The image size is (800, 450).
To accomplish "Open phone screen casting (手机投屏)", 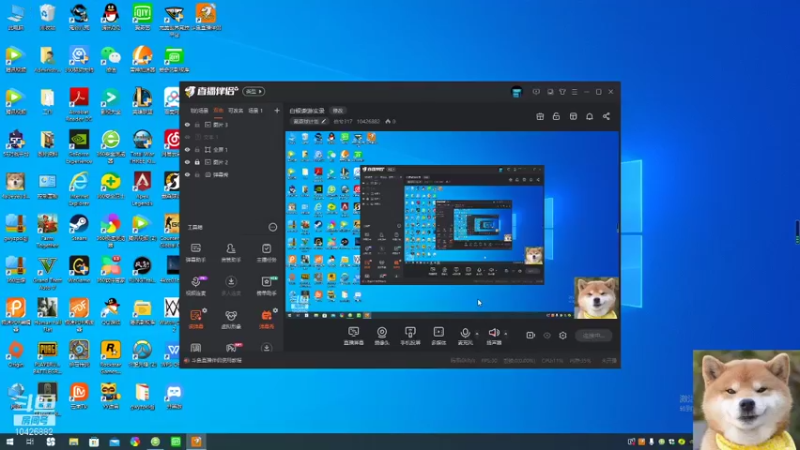I will coord(410,336).
